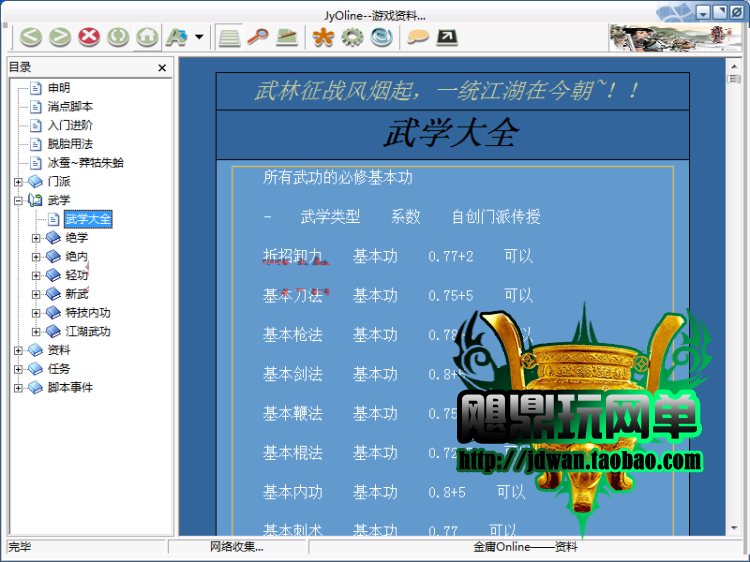The width and height of the screenshot is (750, 562).
Task: Expand the 脚本事件 tree node
Action: coord(18,388)
